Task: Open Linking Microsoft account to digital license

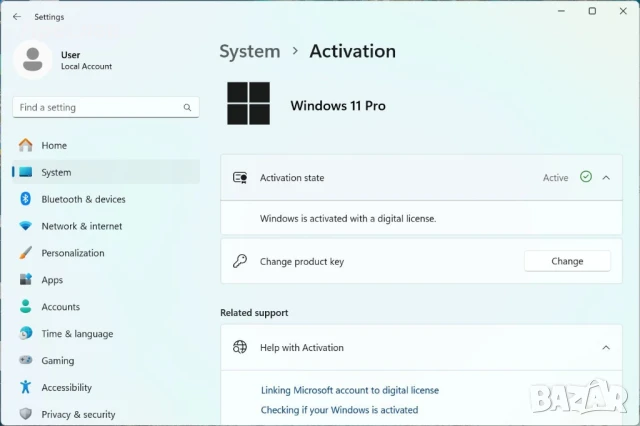Action: pyautogui.click(x=349, y=390)
